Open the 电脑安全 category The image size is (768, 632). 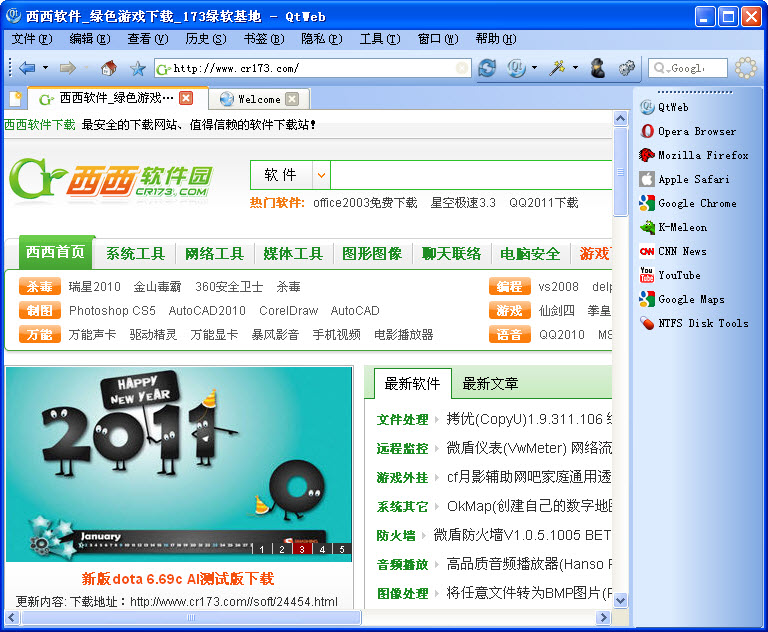pos(530,254)
